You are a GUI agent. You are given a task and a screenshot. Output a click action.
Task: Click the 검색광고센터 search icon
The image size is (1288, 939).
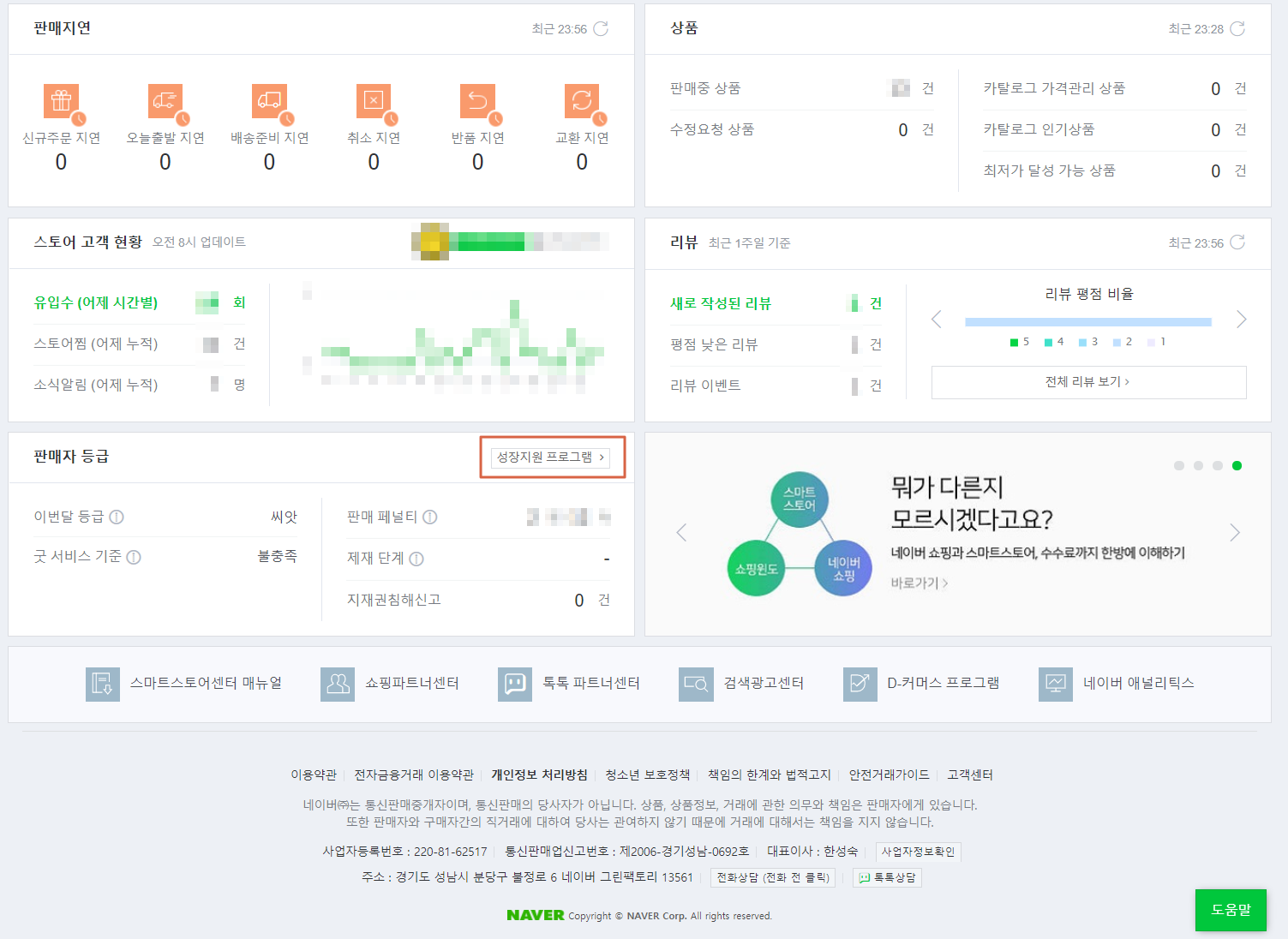click(696, 685)
